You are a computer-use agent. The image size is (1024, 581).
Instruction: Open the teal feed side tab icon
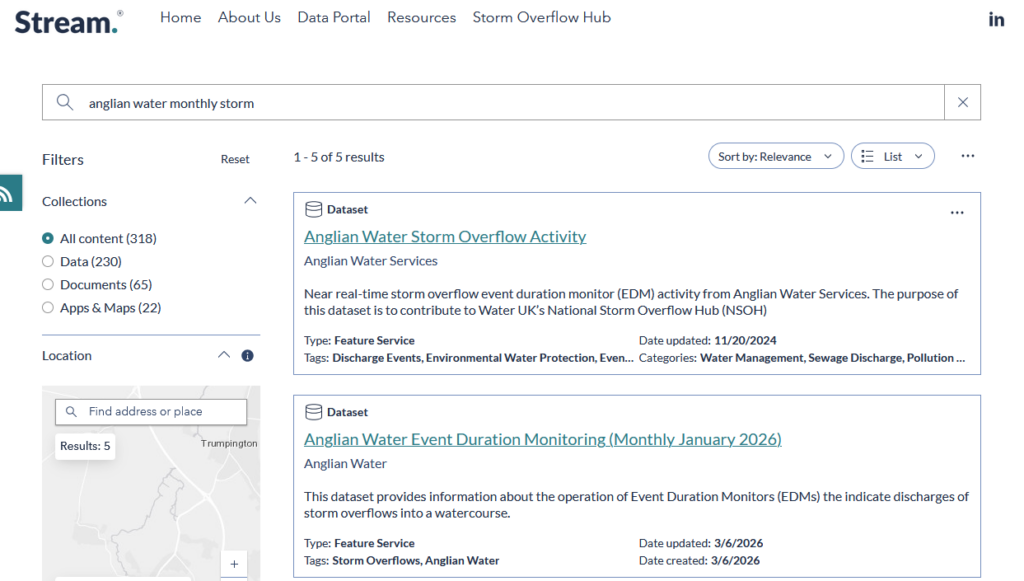click(x=9, y=193)
